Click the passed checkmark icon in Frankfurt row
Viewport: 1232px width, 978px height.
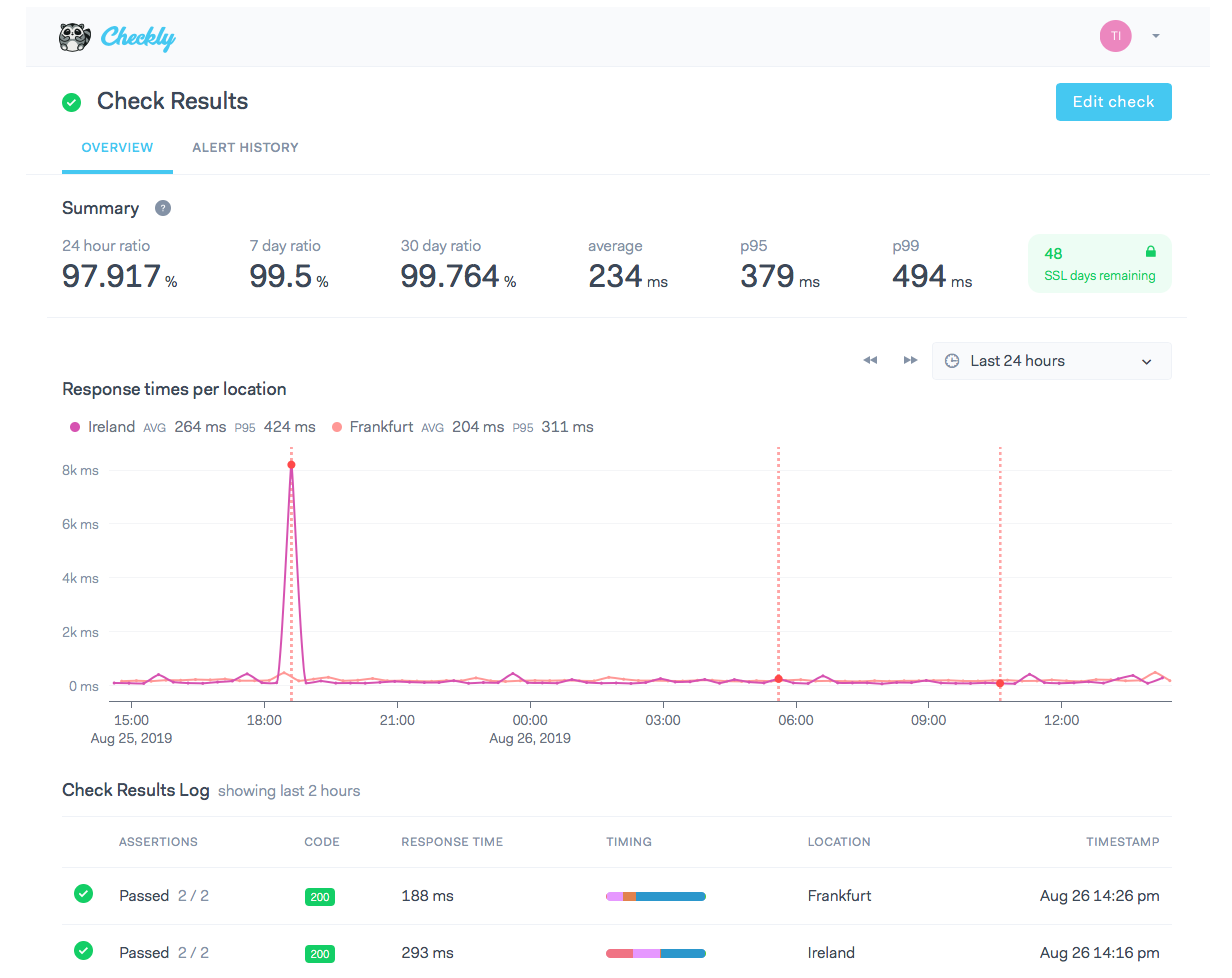click(x=84, y=895)
